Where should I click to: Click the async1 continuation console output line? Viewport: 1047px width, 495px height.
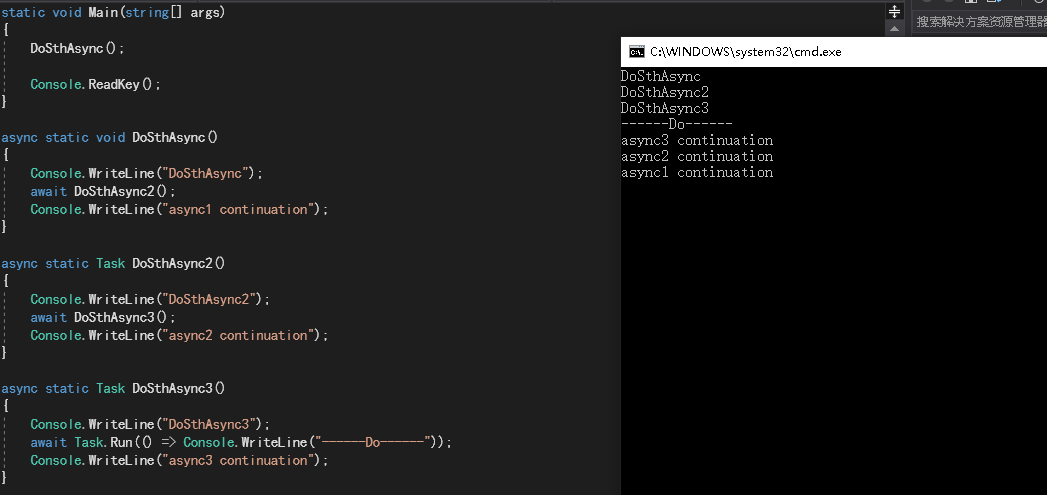[x=697, y=172]
